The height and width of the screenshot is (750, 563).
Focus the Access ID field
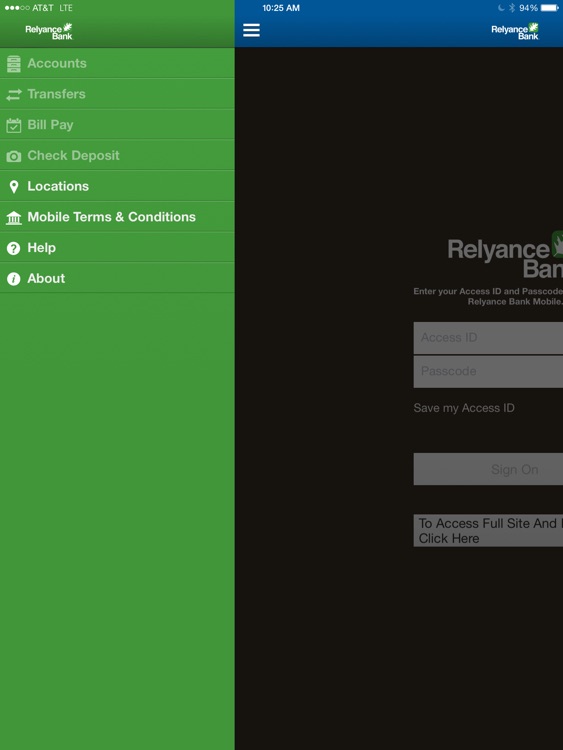pyautogui.click(x=488, y=338)
